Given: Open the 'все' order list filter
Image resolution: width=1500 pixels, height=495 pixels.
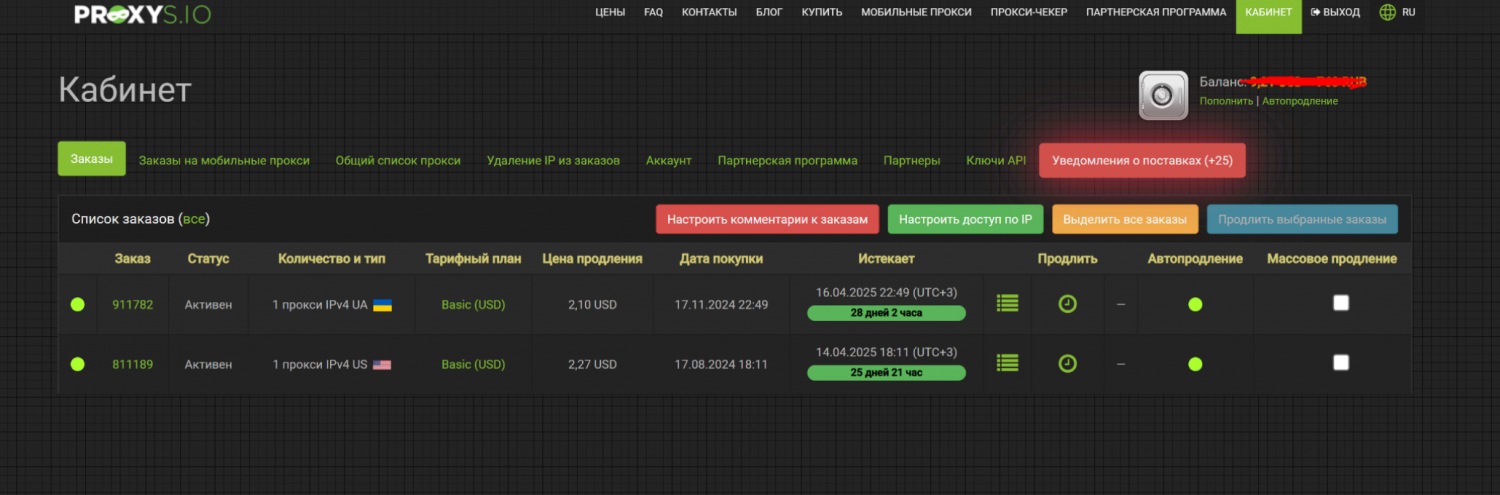Looking at the screenshot, I should 194,219.
